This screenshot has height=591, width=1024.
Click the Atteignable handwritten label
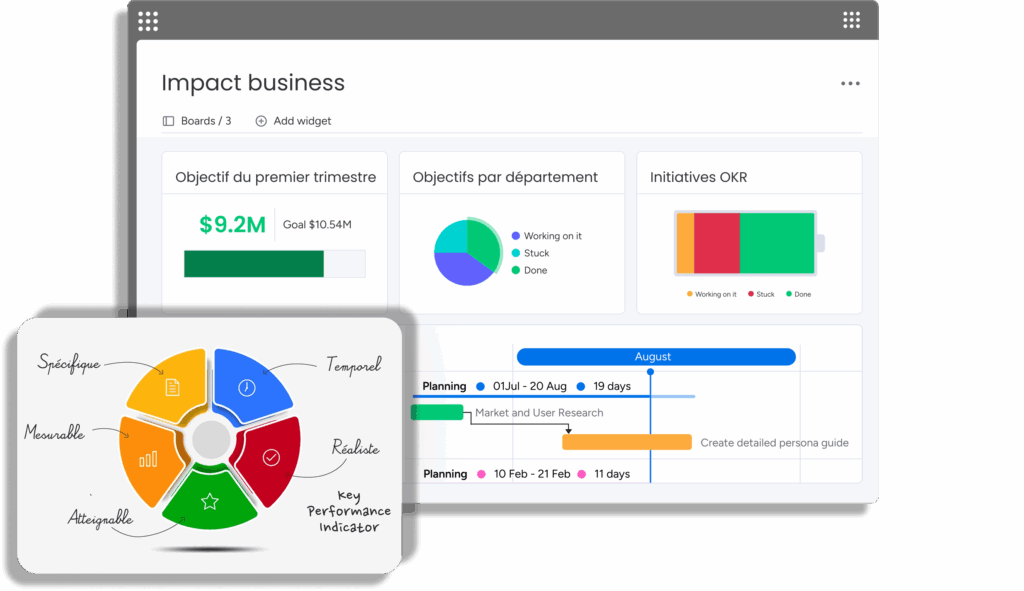tap(101, 519)
